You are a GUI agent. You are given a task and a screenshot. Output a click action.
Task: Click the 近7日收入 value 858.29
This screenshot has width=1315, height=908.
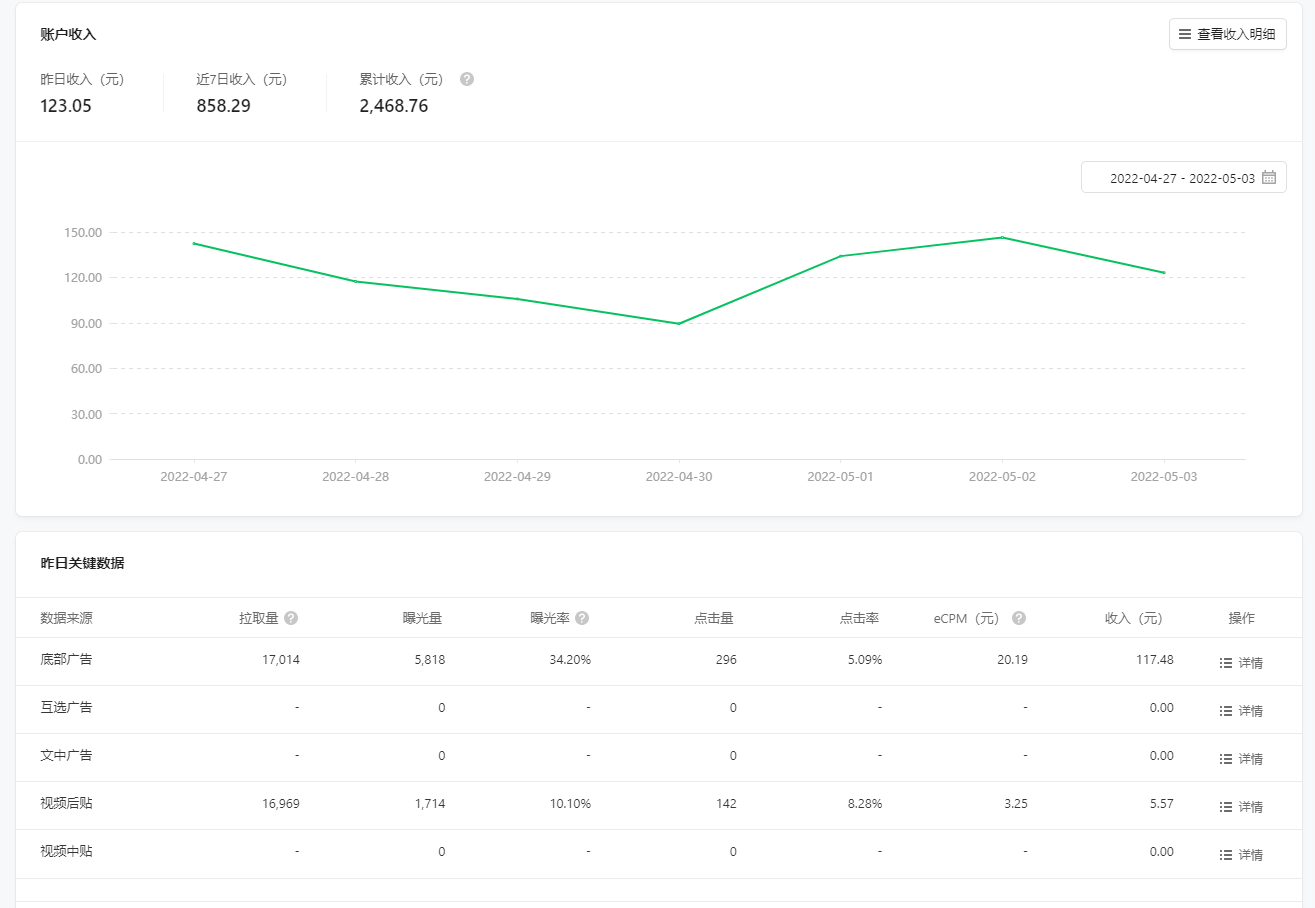point(223,106)
